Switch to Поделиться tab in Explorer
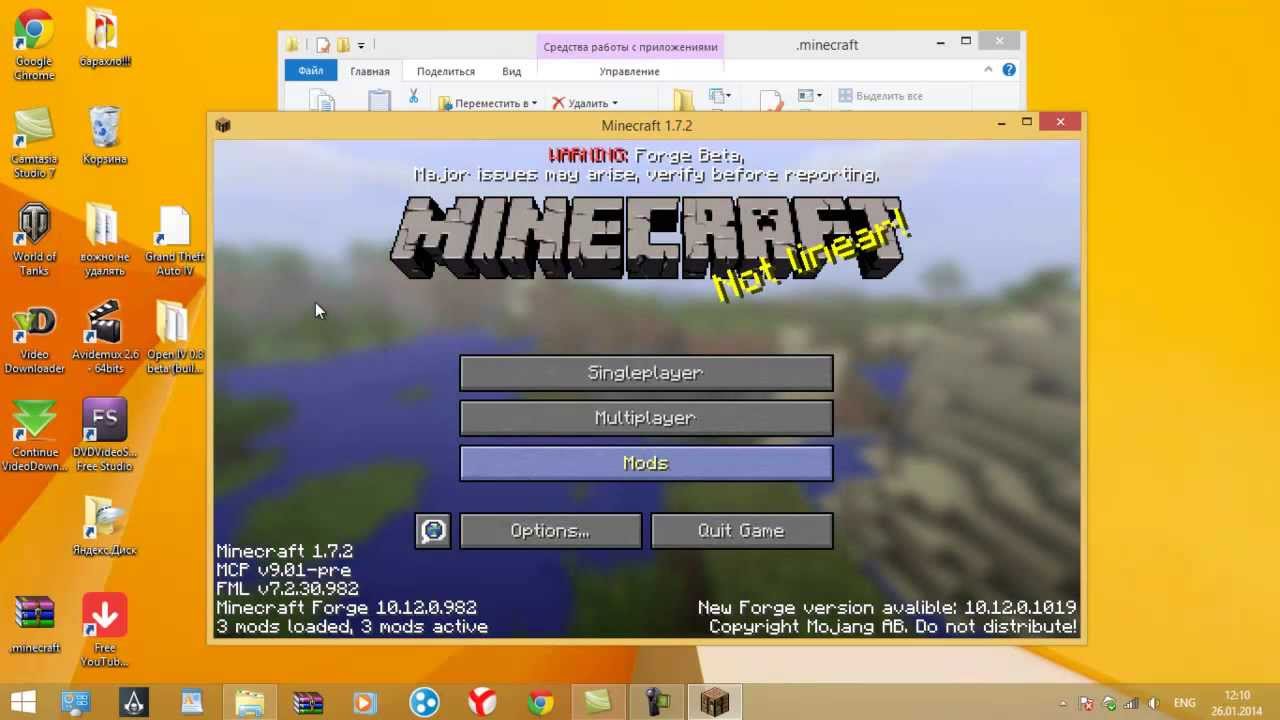 point(446,72)
